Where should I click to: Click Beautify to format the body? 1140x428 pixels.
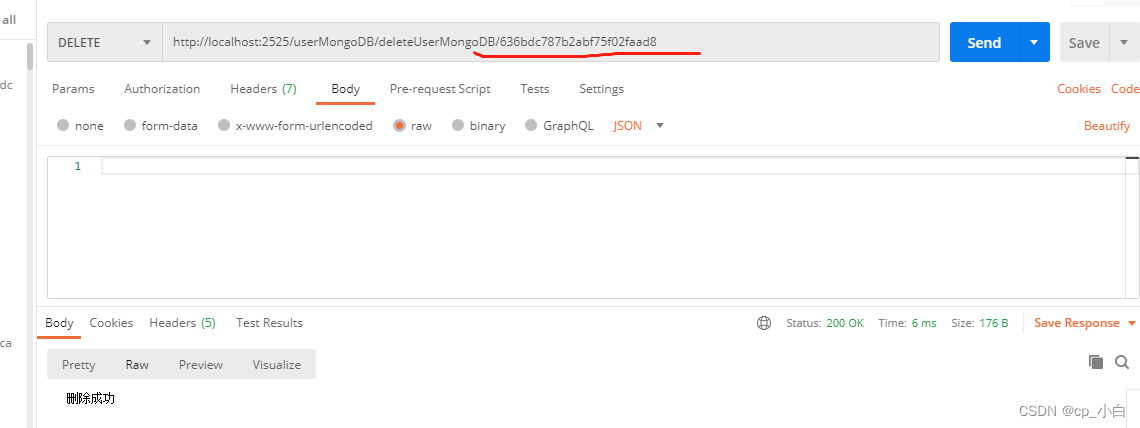click(1107, 126)
